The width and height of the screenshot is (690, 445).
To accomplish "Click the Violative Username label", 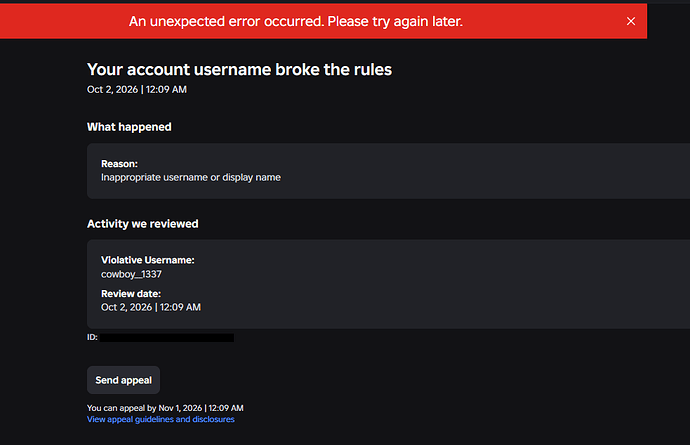I will click(x=147, y=260).
